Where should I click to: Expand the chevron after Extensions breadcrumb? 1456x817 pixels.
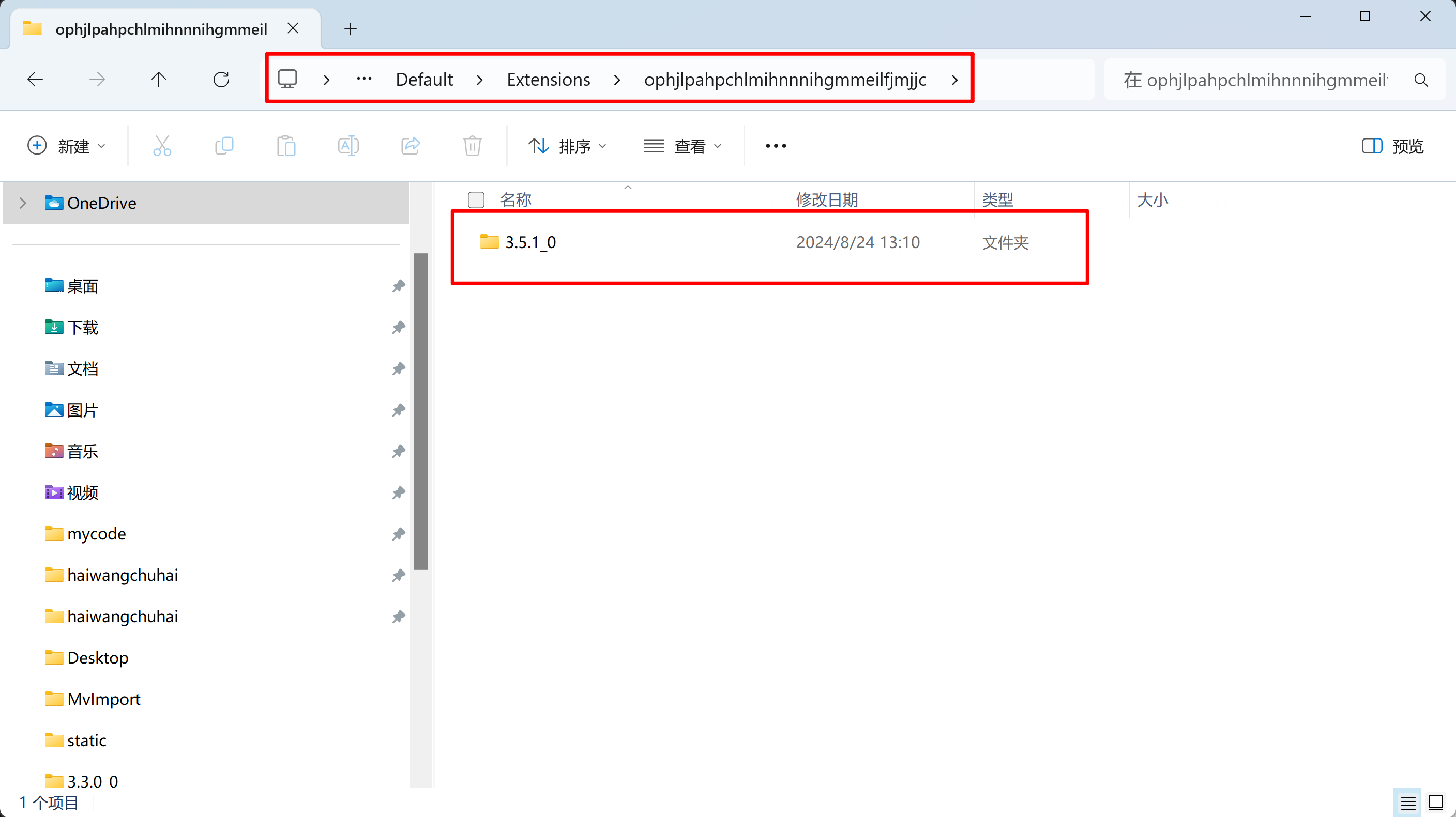coord(617,80)
